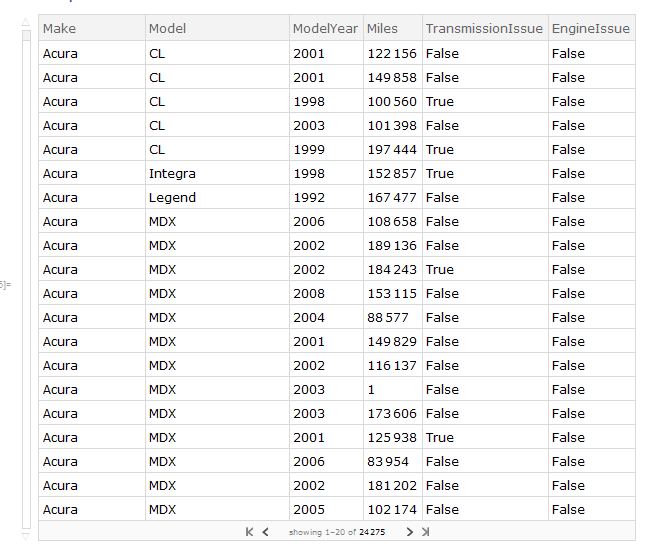Click the miles value 149 829
The height and width of the screenshot is (554, 659).
(392, 342)
